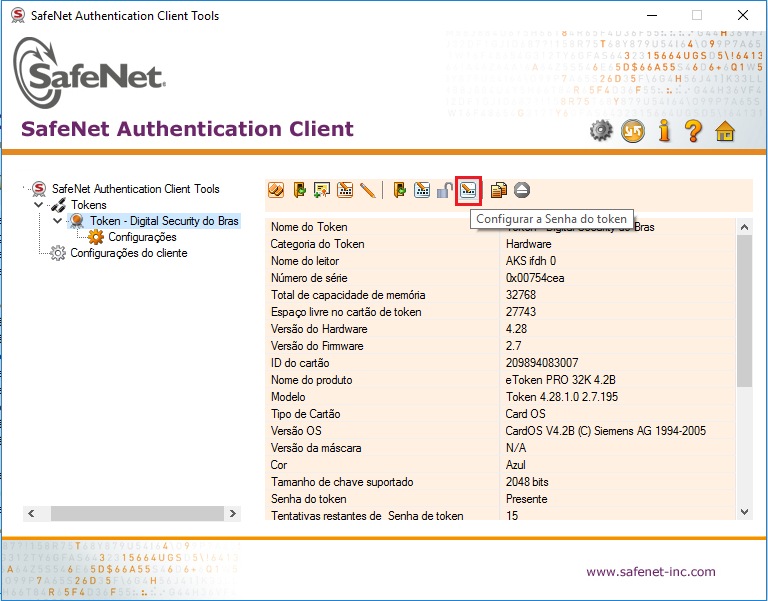Visit the www.safenet-inc.com link
The image size is (768, 601).
pos(650,572)
